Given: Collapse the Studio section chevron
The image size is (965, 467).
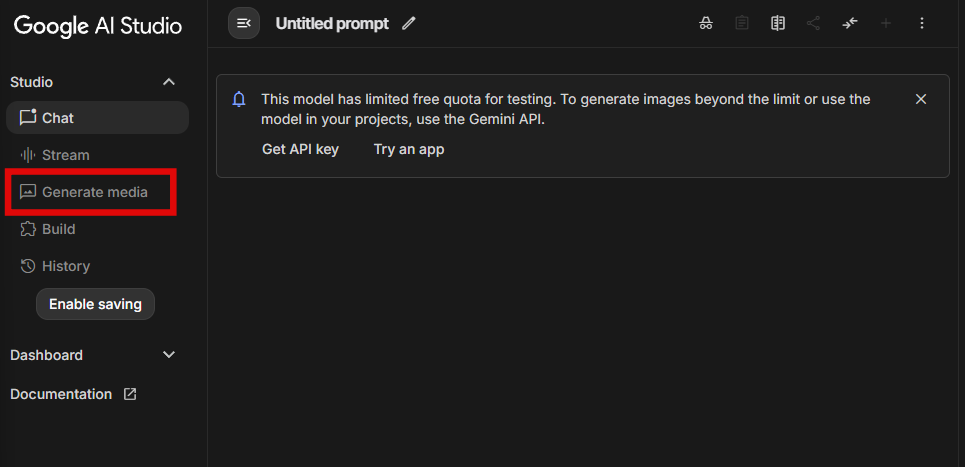Looking at the screenshot, I should click(169, 82).
